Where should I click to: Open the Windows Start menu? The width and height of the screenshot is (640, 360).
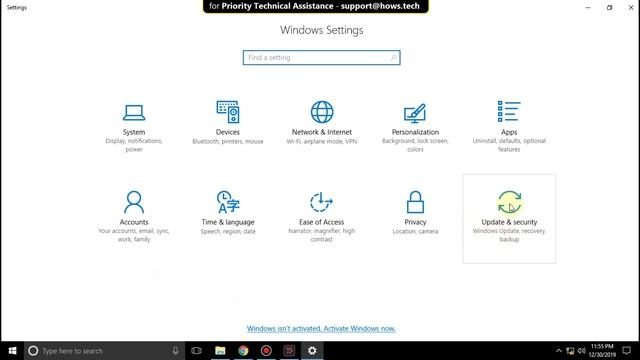point(12,351)
